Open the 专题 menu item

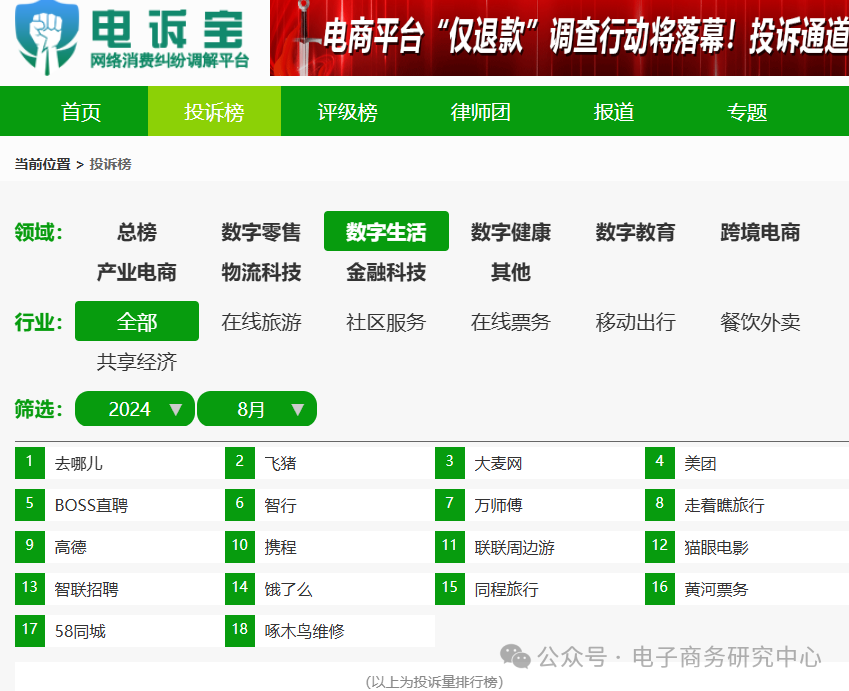pyautogui.click(x=746, y=111)
